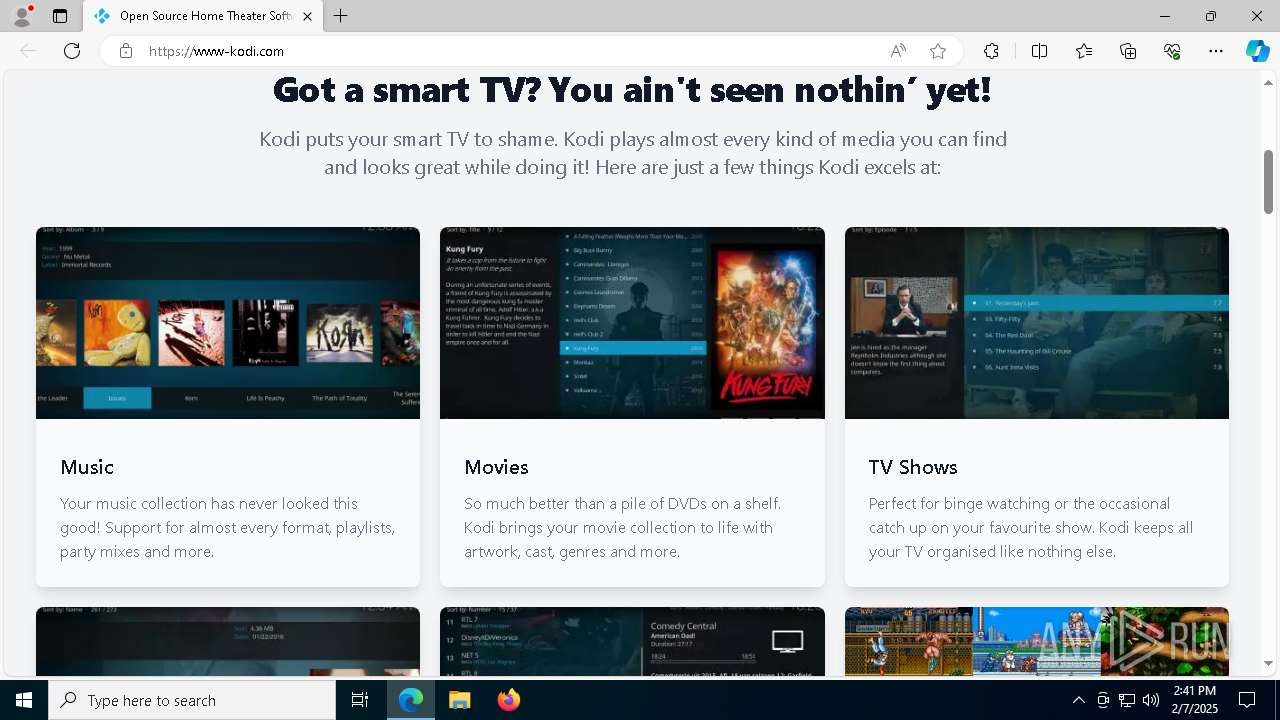
Task: Open the Favorites list
Action: pos(1084,51)
